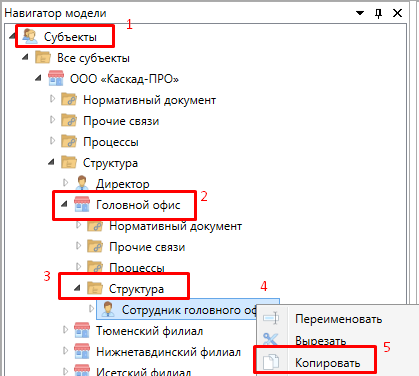The width and height of the screenshot is (419, 376).
Task: Pin the Навигатор модели panel
Action: [378, 14]
